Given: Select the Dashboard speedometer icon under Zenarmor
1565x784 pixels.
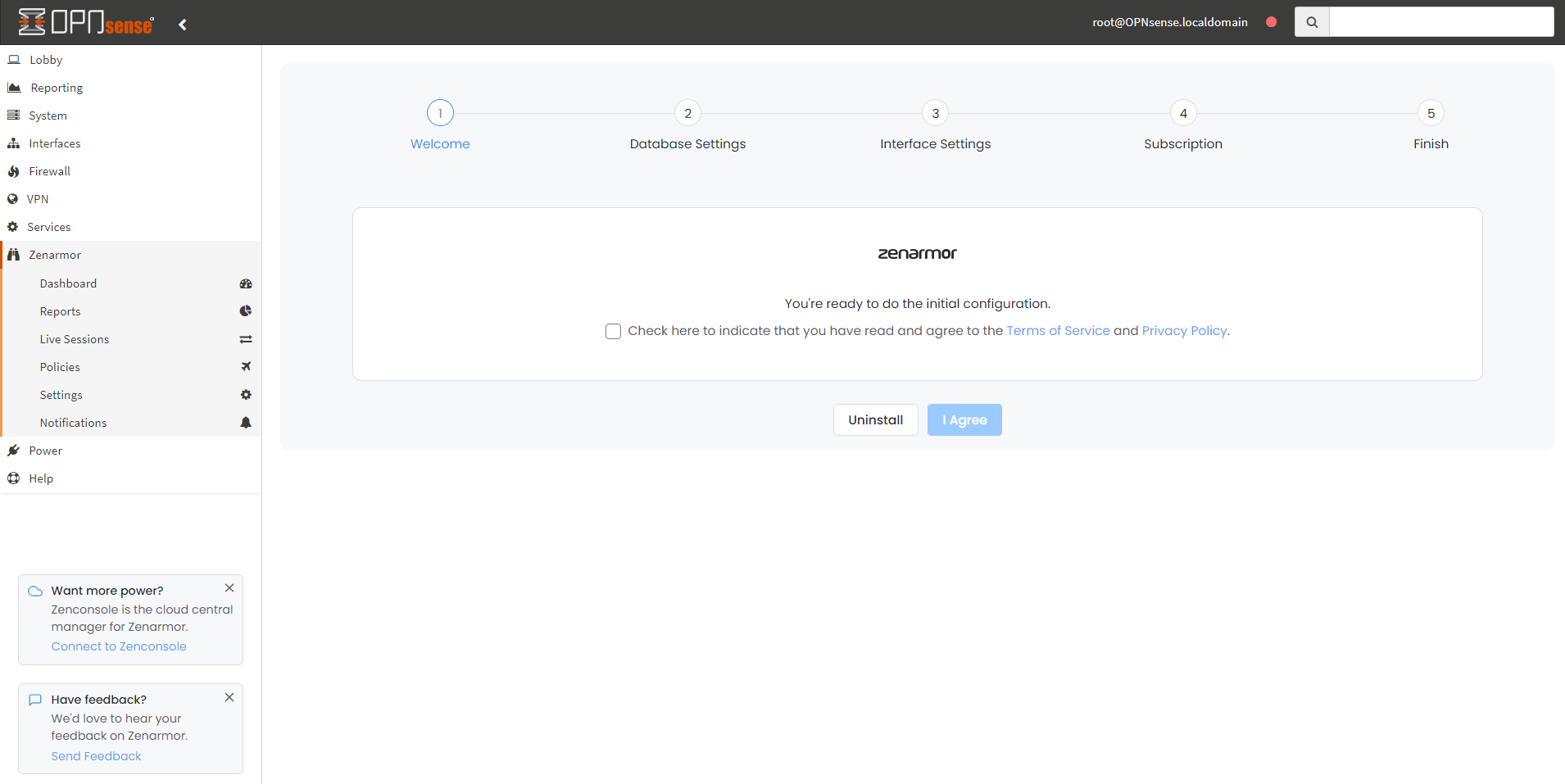Looking at the screenshot, I should [x=246, y=283].
